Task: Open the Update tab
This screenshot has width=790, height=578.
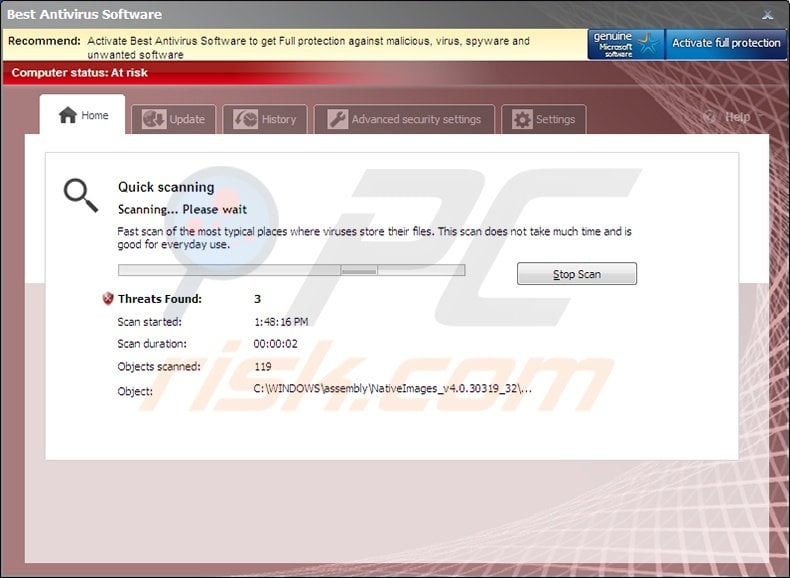Action: [x=173, y=119]
